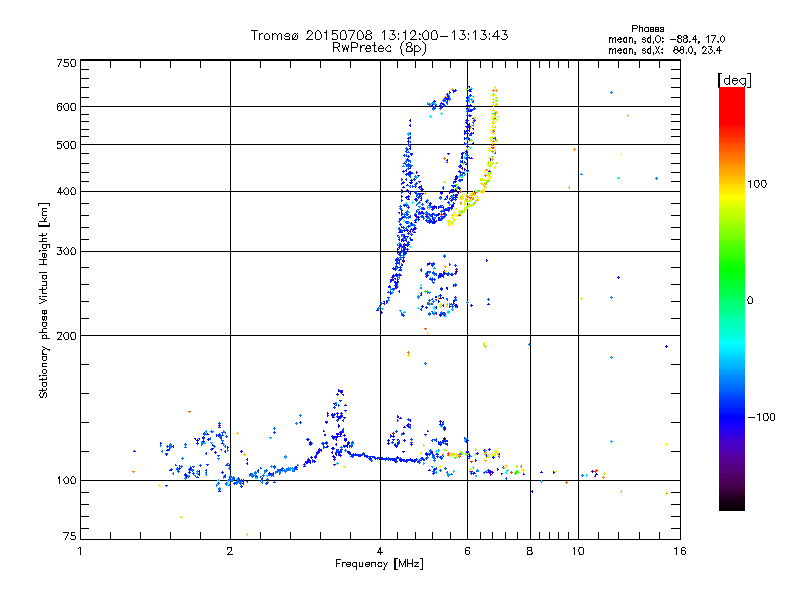800x600 pixels.
Task: Click the x-axis tick label '1'
Action: point(80,551)
